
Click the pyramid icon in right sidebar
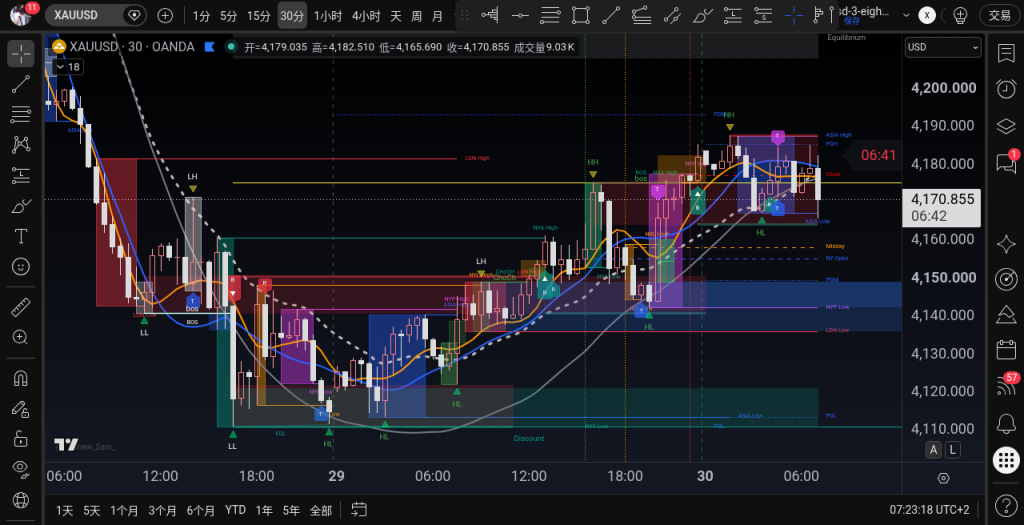(1006, 315)
